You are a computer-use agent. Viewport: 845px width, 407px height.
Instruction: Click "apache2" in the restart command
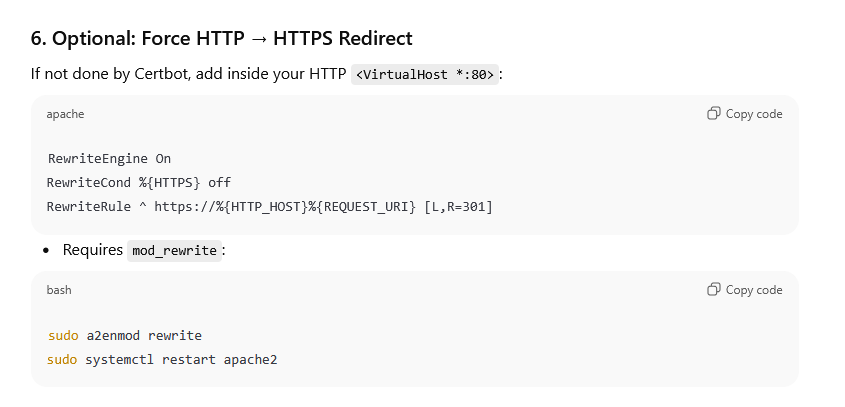point(250,359)
